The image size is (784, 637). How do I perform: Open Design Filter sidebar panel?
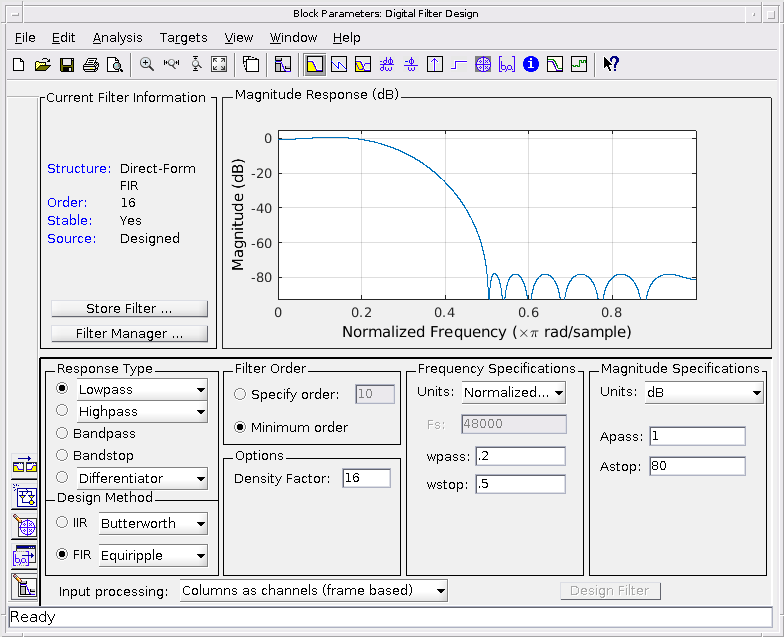tap(24, 586)
